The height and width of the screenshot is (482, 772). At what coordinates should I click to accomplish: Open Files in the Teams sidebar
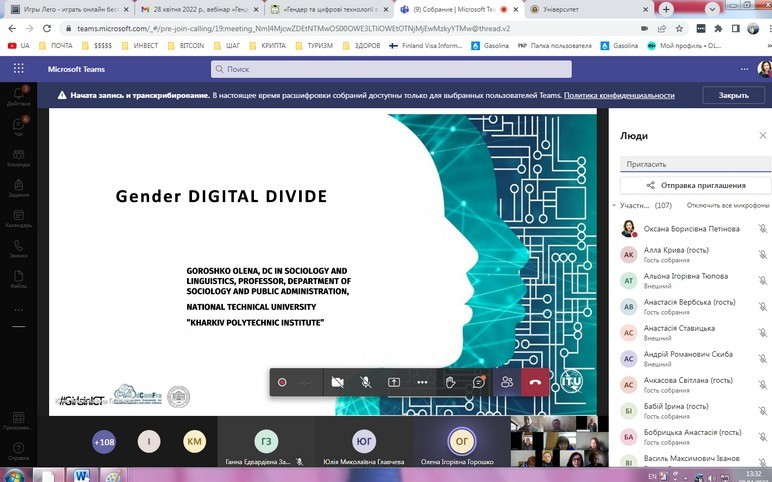(18, 281)
